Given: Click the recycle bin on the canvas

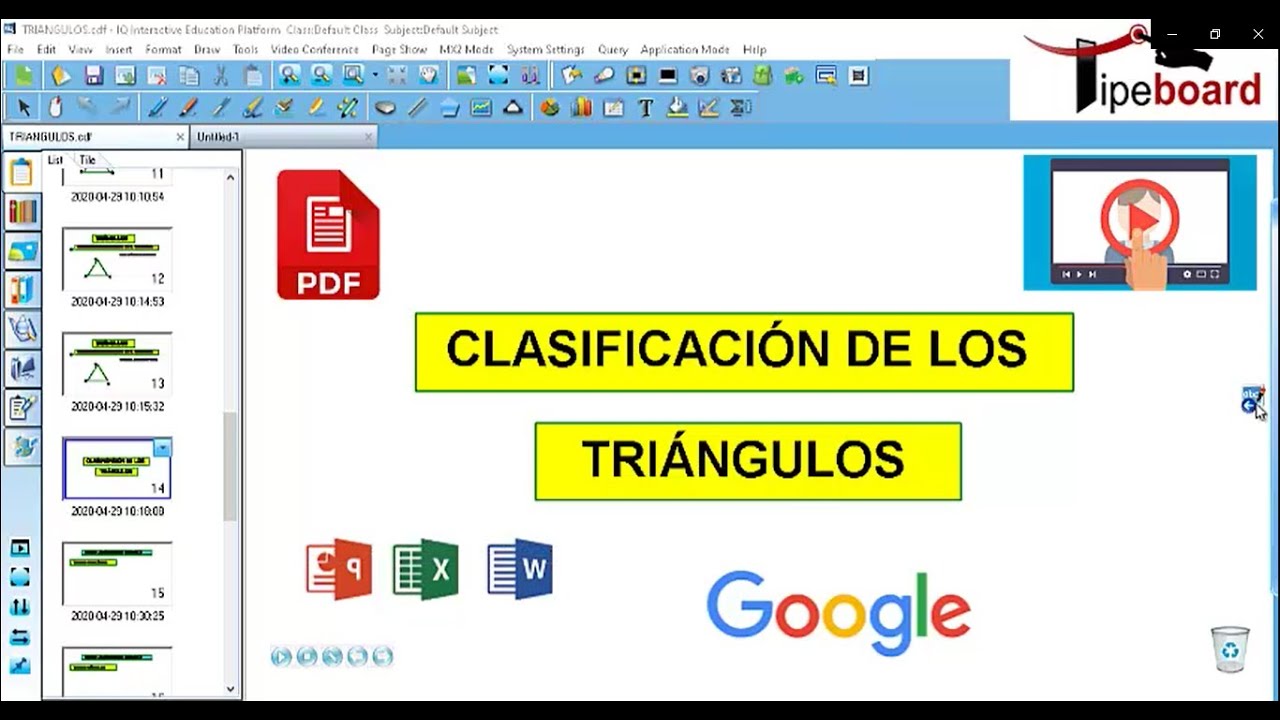Looking at the screenshot, I should [x=1230, y=649].
